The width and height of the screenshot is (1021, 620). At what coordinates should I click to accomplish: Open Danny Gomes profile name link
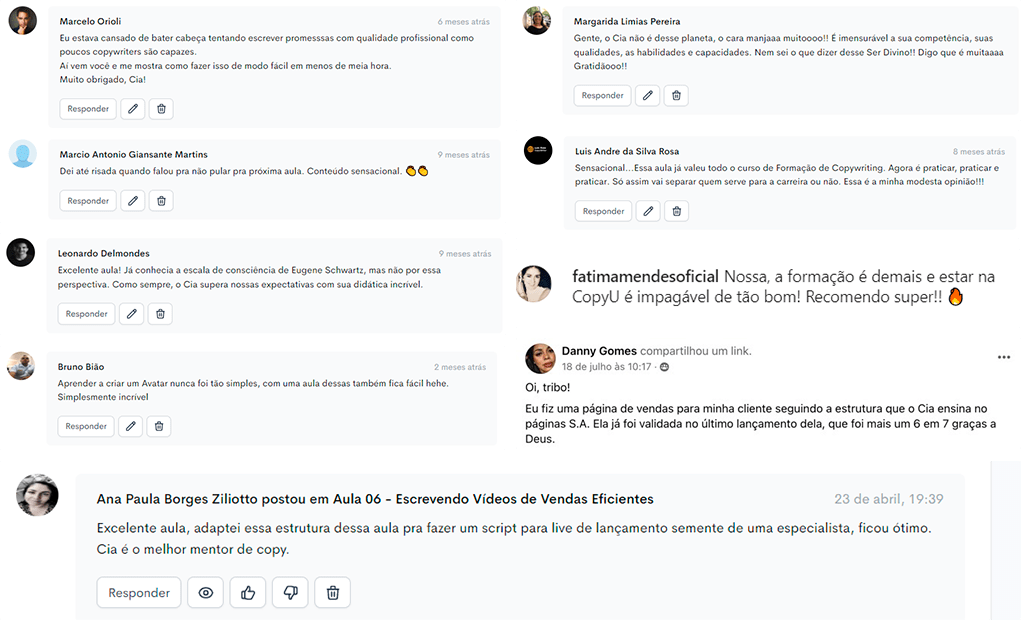click(x=599, y=351)
